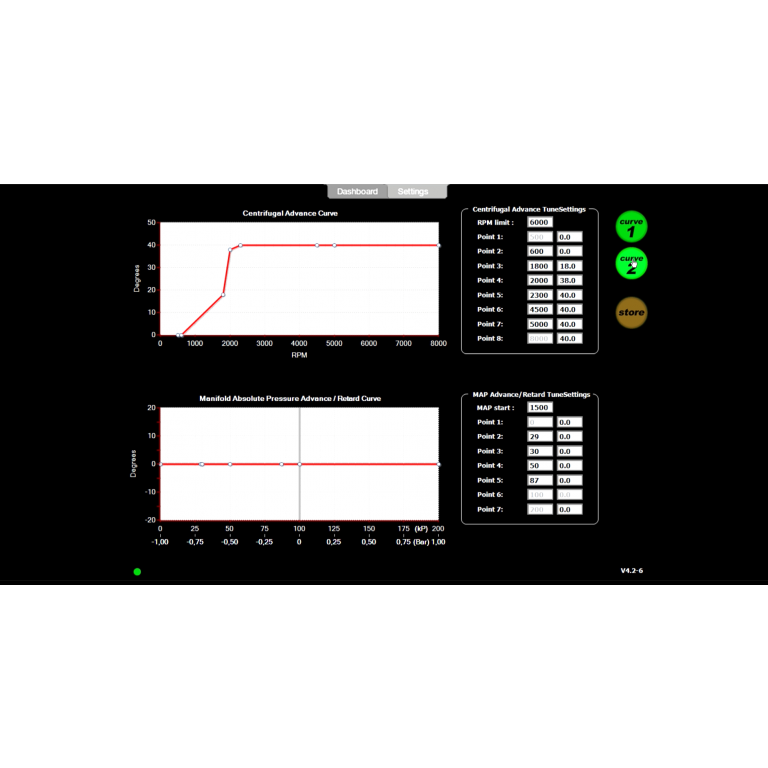Select centrifugal Point 6 RPM field 4500
The height and width of the screenshot is (768, 768).
coord(540,310)
